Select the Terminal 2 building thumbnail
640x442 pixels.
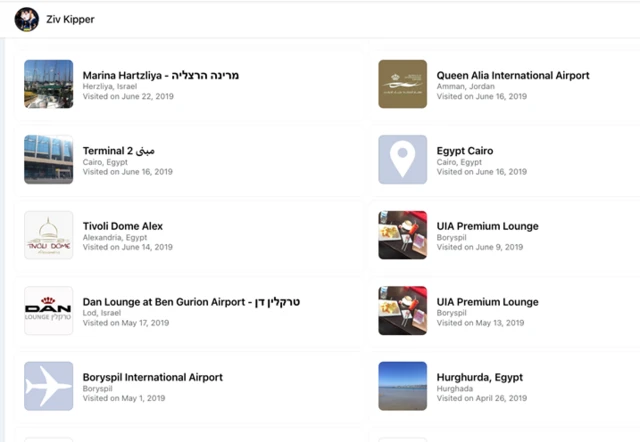(x=48, y=160)
